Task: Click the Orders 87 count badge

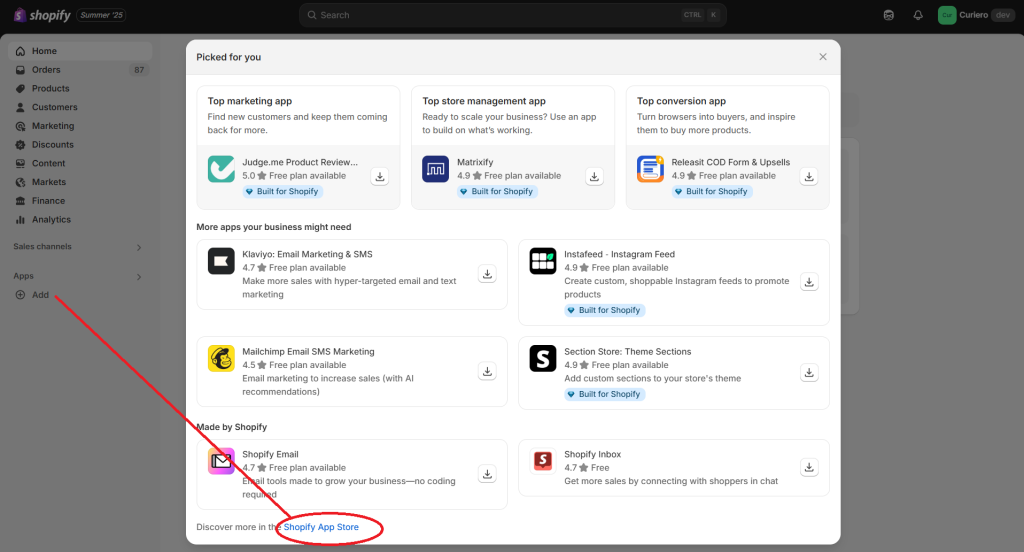Action: tap(139, 70)
